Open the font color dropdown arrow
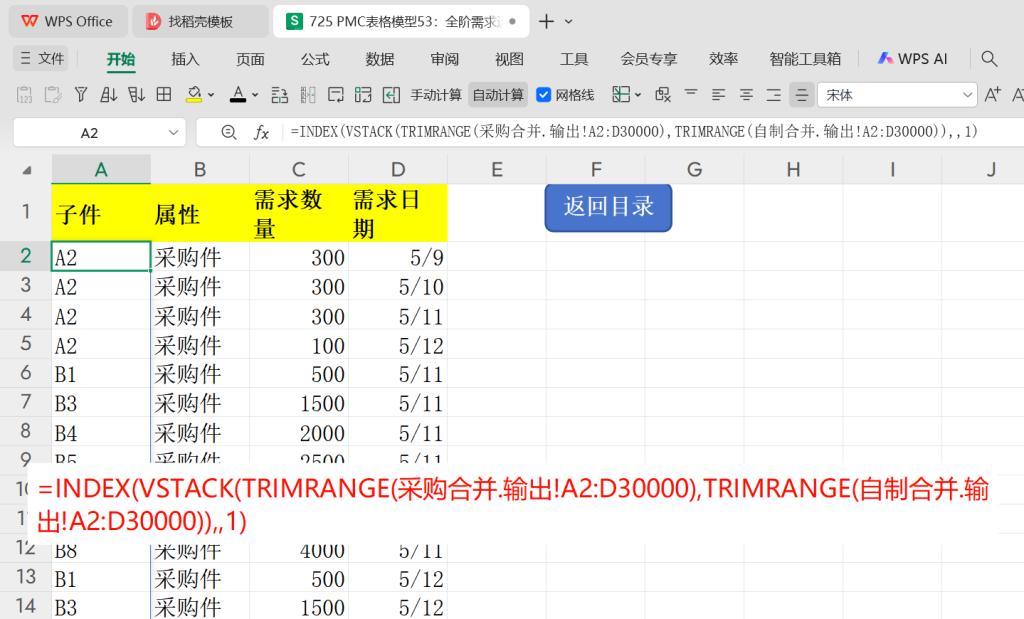The image size is (1024, 619). point(255,95)
